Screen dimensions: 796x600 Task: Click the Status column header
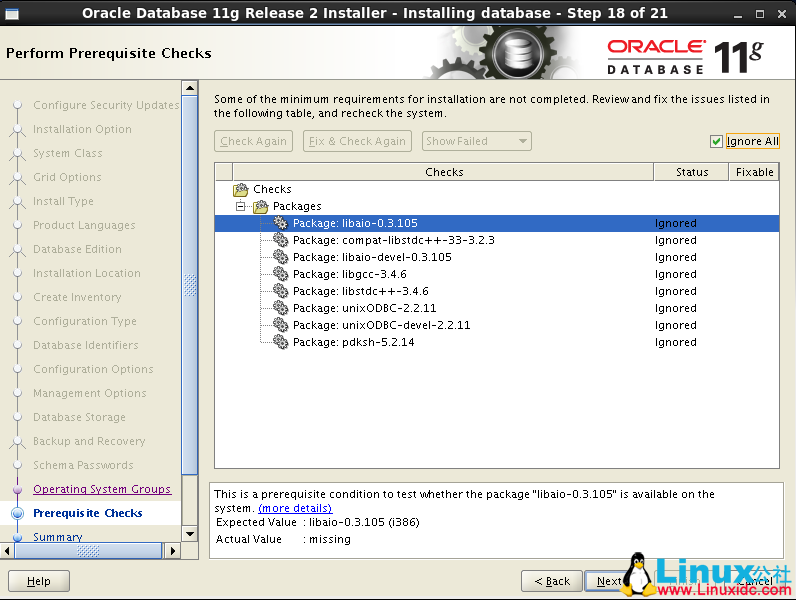click(691, 172)
